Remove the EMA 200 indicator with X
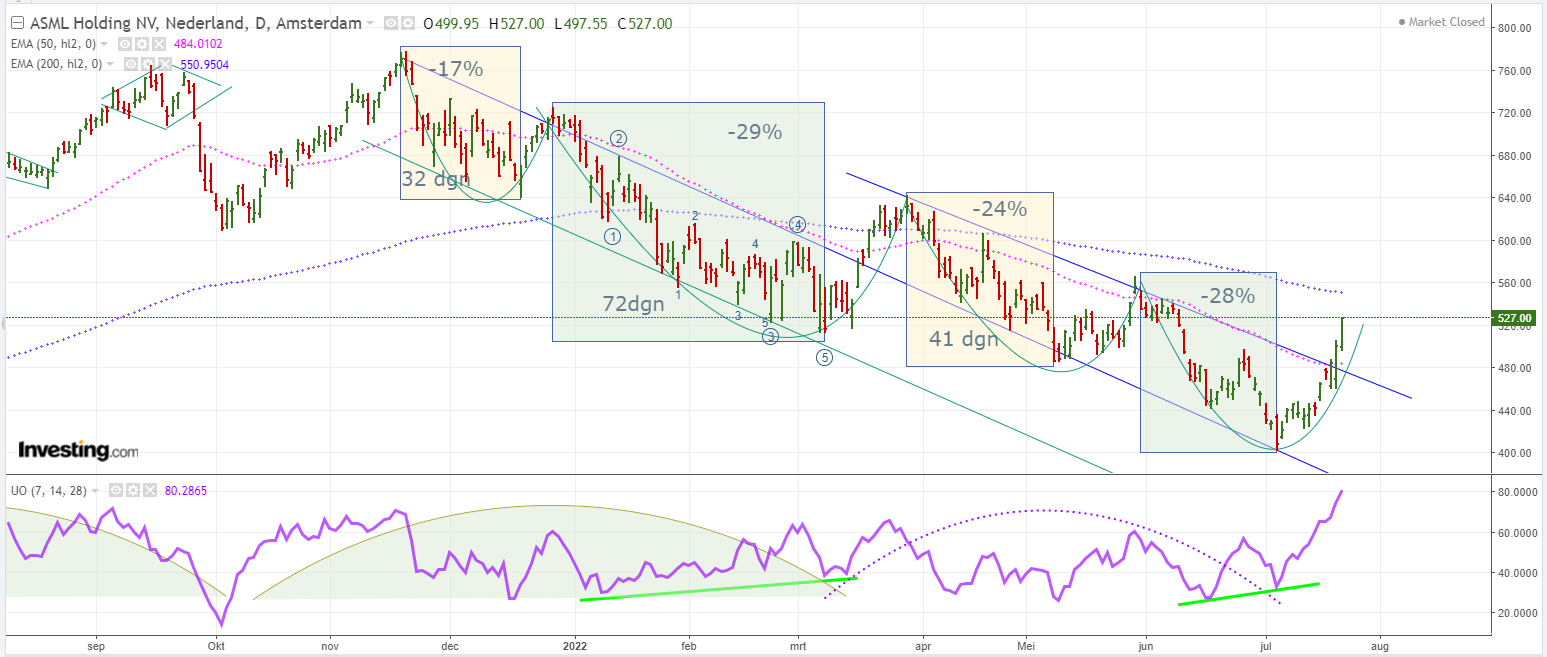Image resolution: width=1547 pixels, height=657 pixels. click(164, 64)
